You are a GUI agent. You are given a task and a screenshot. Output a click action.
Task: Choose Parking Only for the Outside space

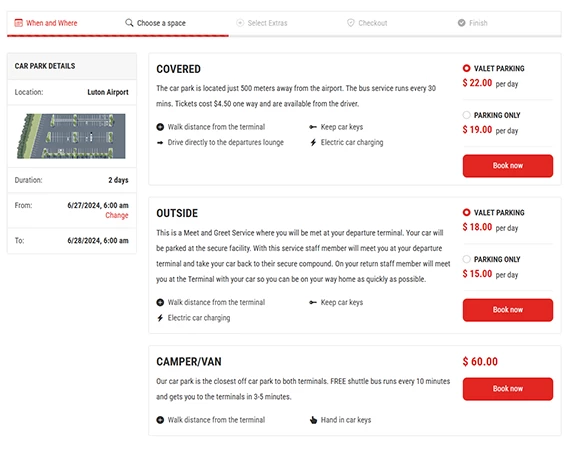click(x=466, y=259)
